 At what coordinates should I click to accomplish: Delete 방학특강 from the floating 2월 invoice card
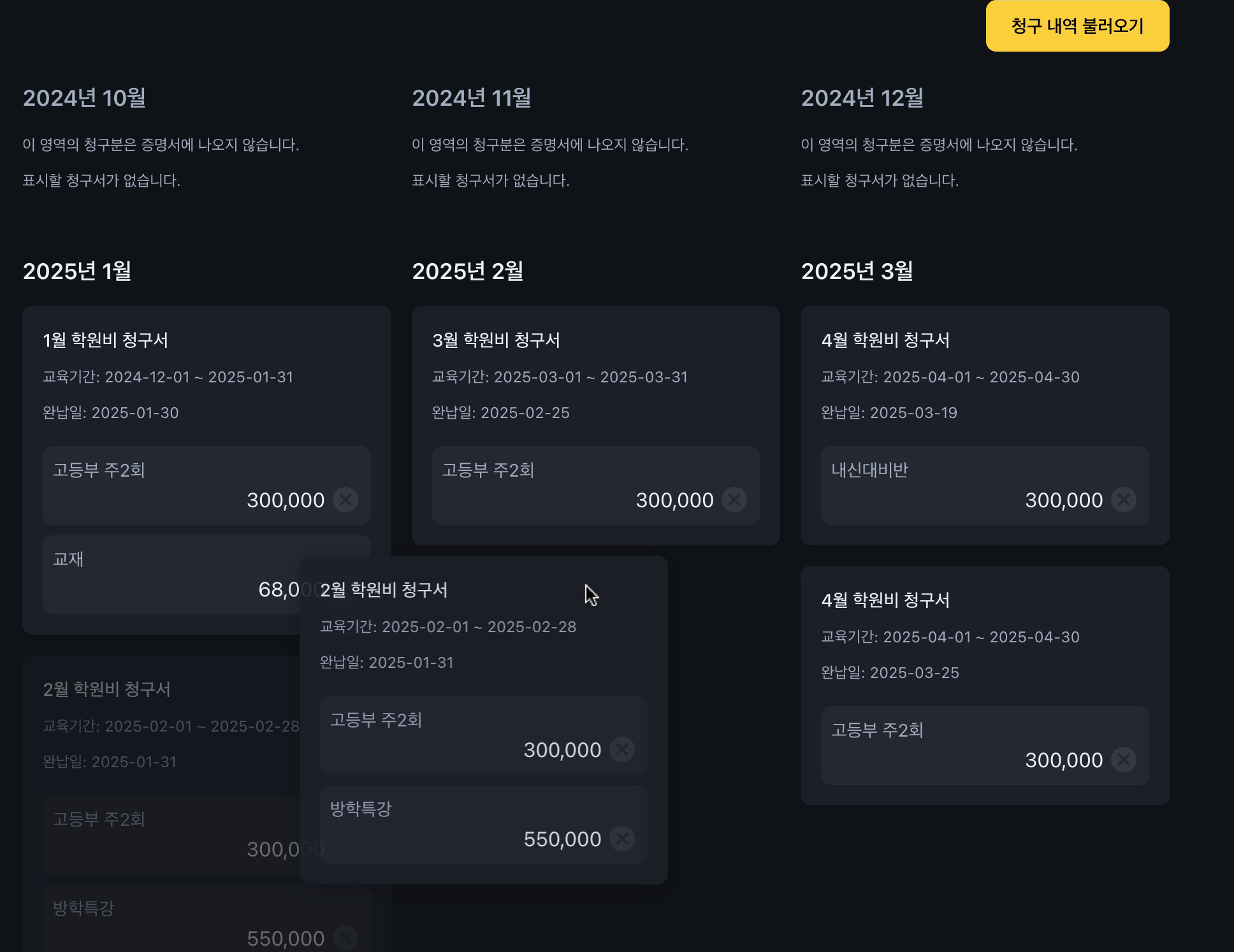622,839
